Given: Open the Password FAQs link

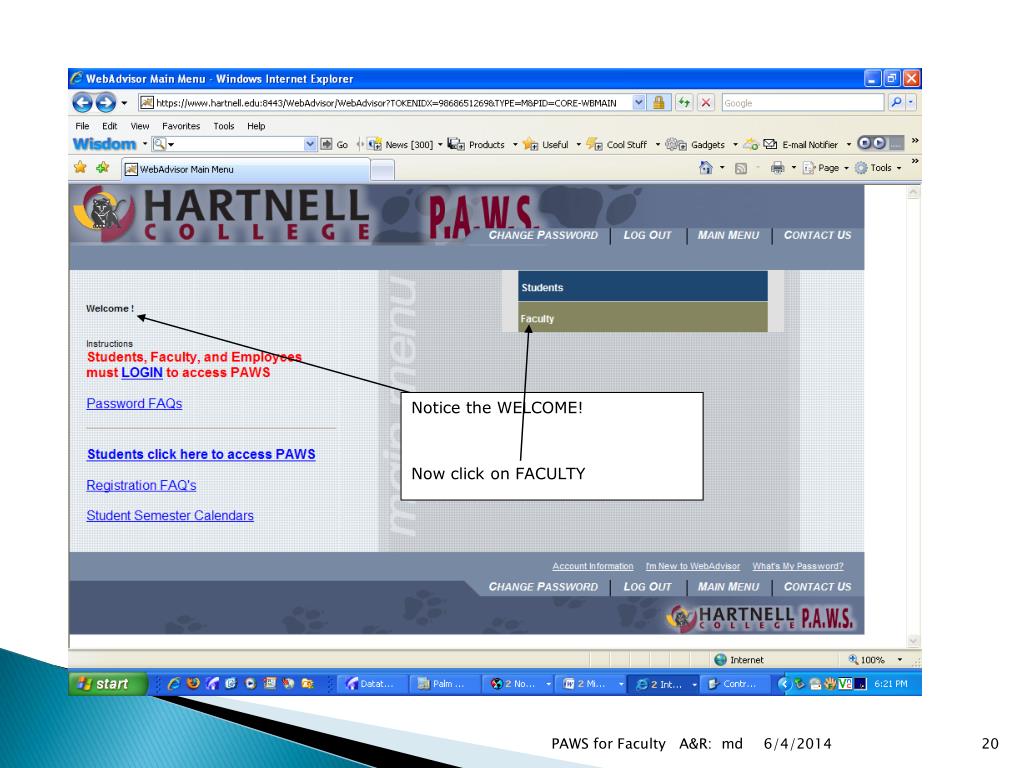Looking at the screenshot, I should 134,404.
